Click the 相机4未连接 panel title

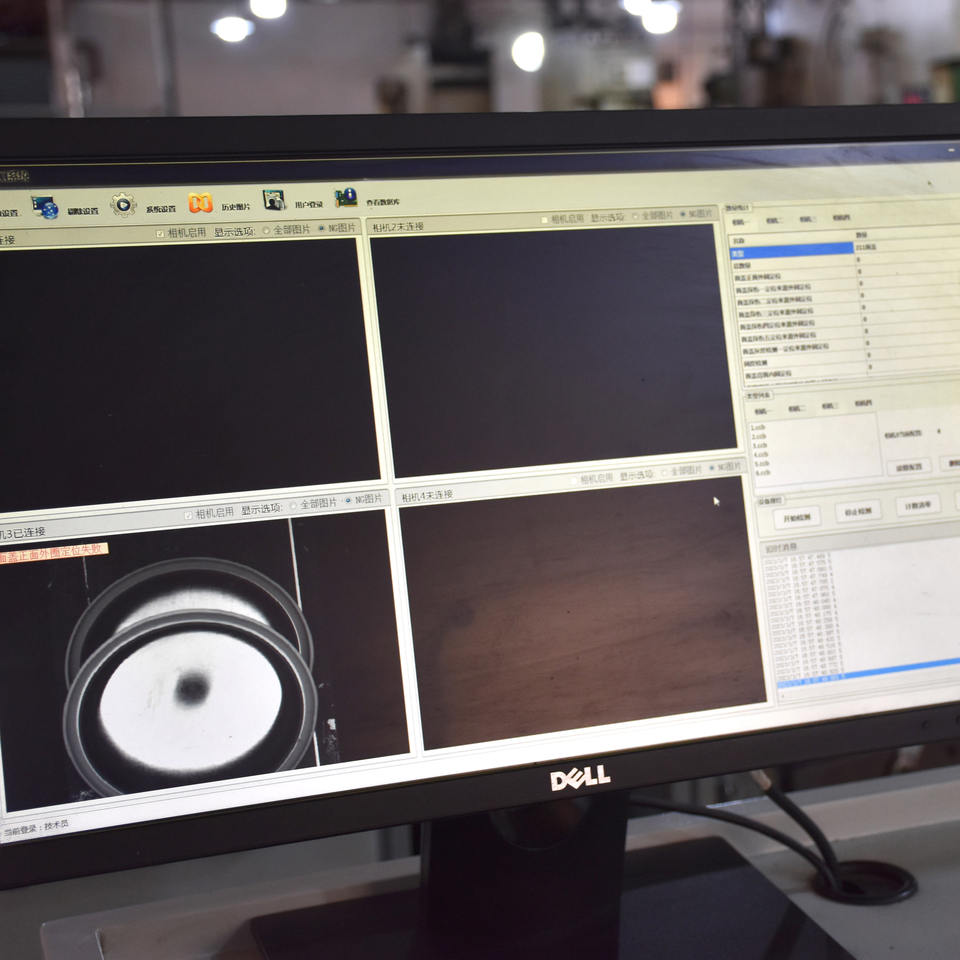pyautogui.click(x=427, y=496)
